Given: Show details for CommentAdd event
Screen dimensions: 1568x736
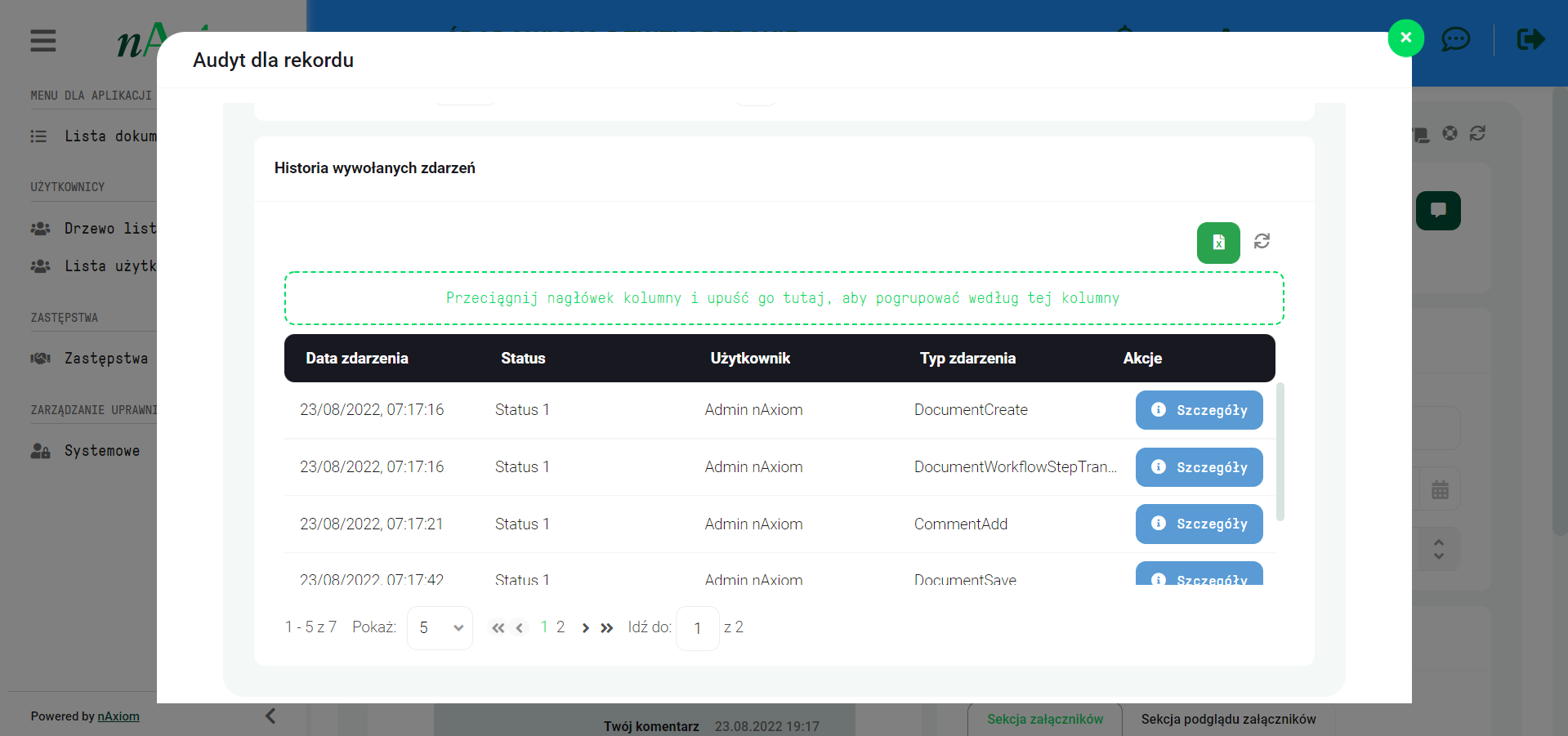Looking at the screenshot, I should coord(1199,524).
